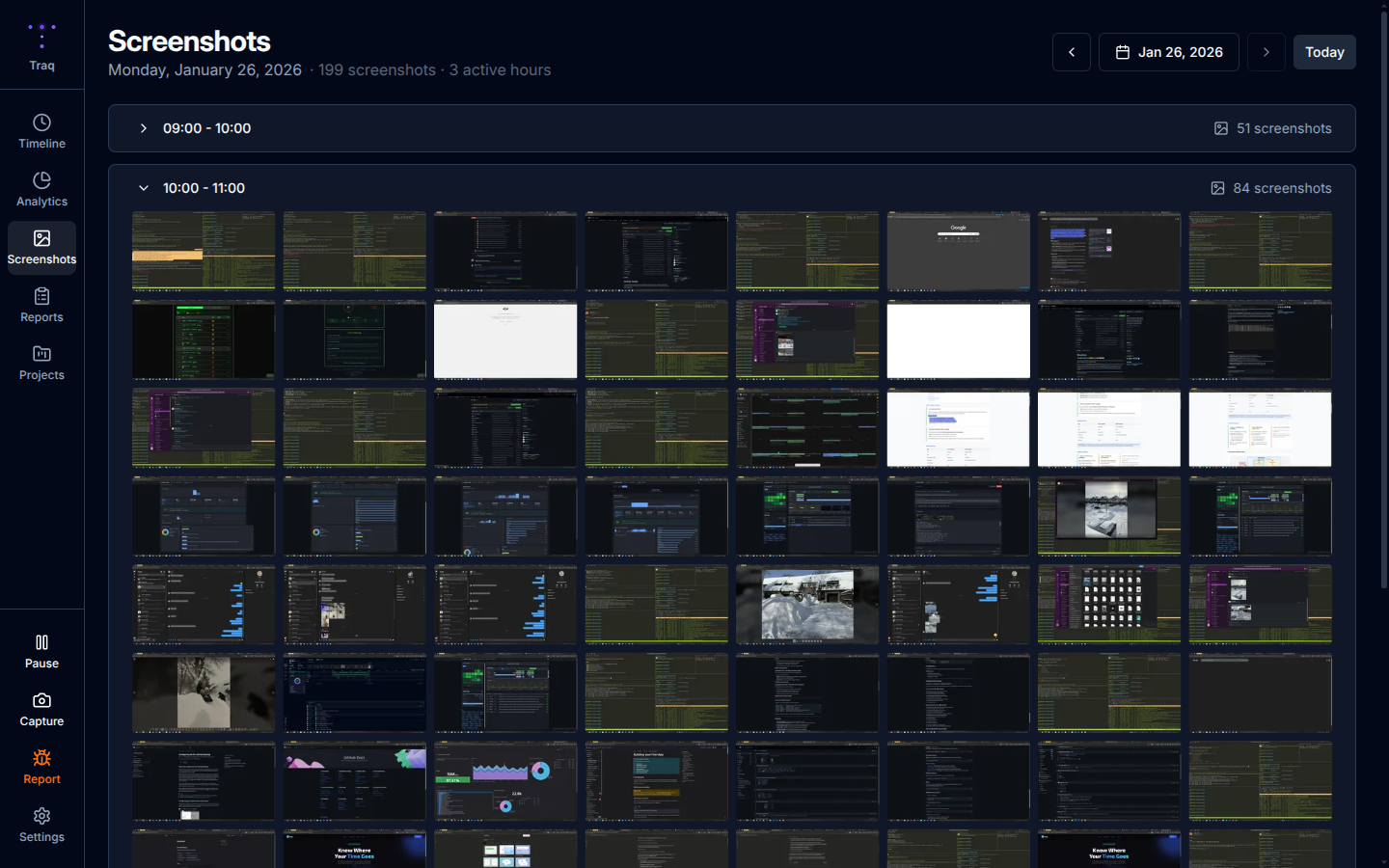1389x868 pixels.
Task: Go to the previous day
Action: coord(1072,52)
